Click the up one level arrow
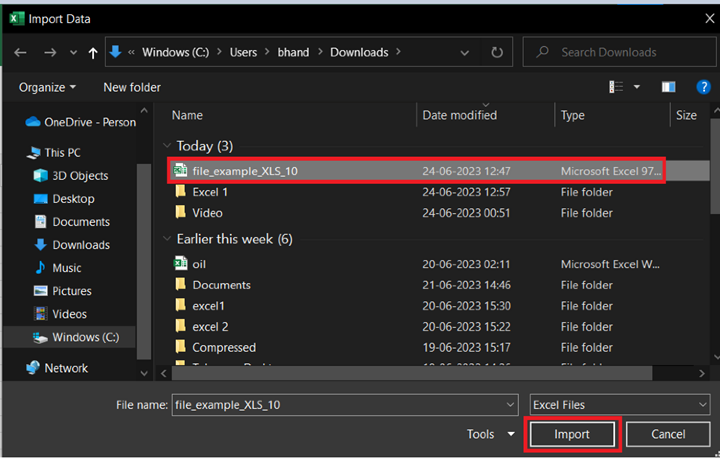 click(93, 52)
